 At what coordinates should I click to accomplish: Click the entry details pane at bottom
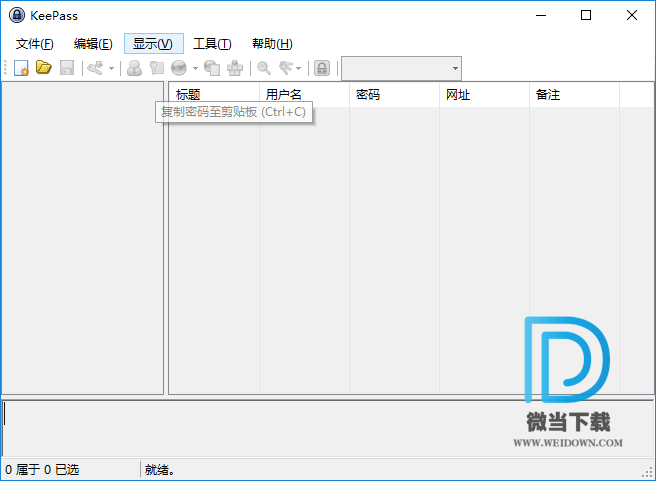tap(250, 428)
